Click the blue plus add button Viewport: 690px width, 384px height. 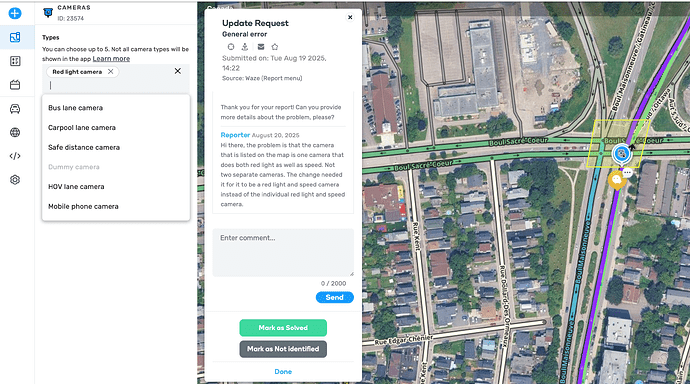click(x=15, y=13)
